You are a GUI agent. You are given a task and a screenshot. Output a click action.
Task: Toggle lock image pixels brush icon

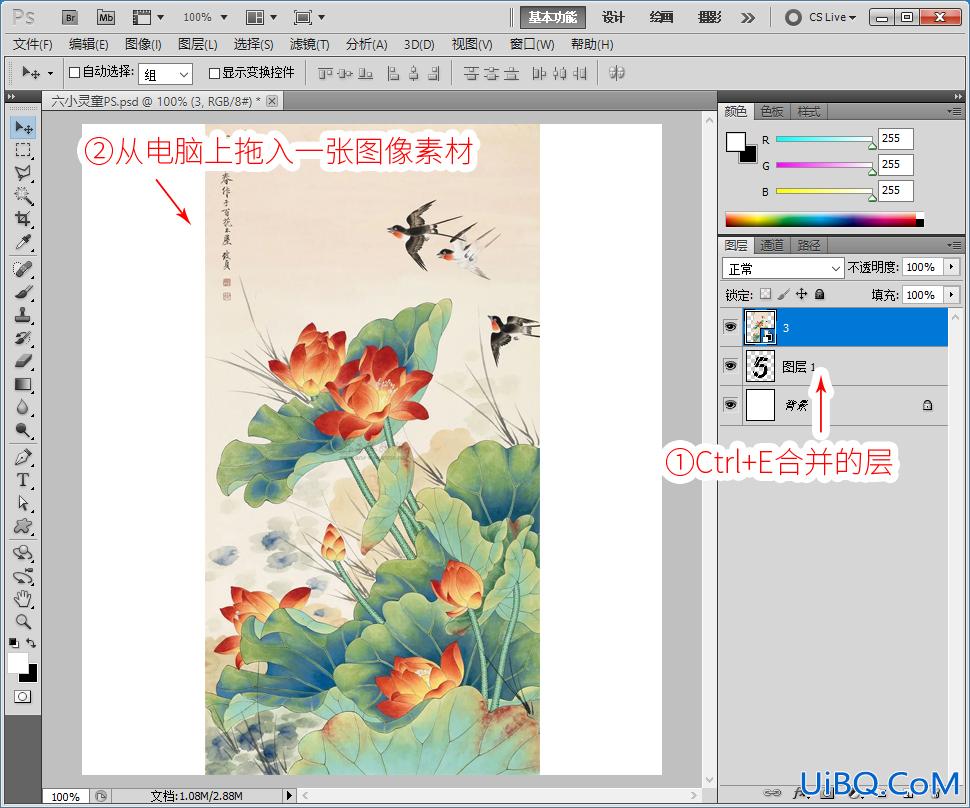tap(783, 294)
